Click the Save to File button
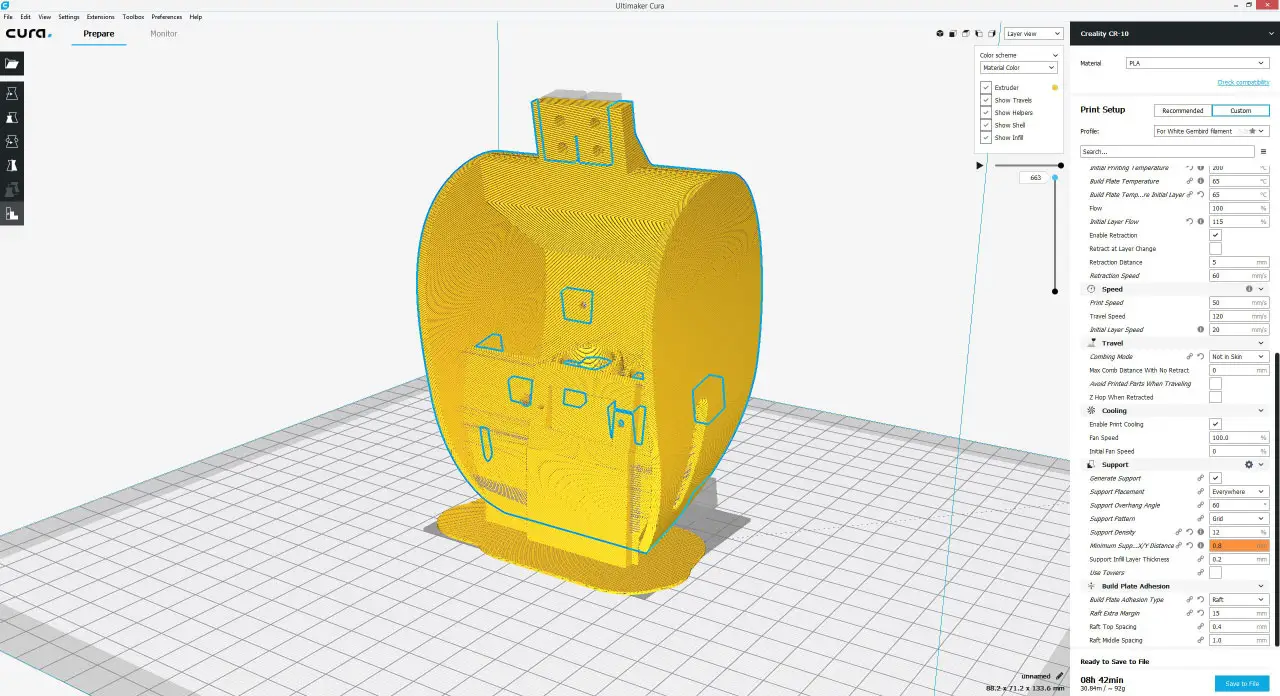The height and width of the screenshot is (696, 1280). 1242,683
